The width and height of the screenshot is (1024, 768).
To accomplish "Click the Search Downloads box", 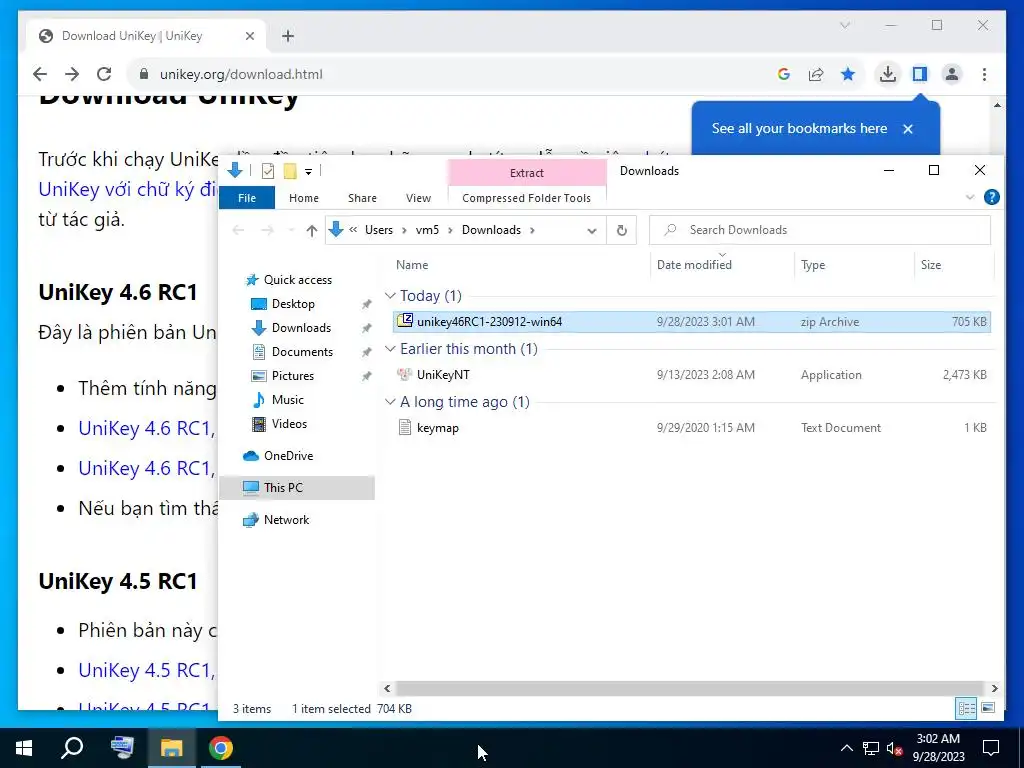I will 820,230.
